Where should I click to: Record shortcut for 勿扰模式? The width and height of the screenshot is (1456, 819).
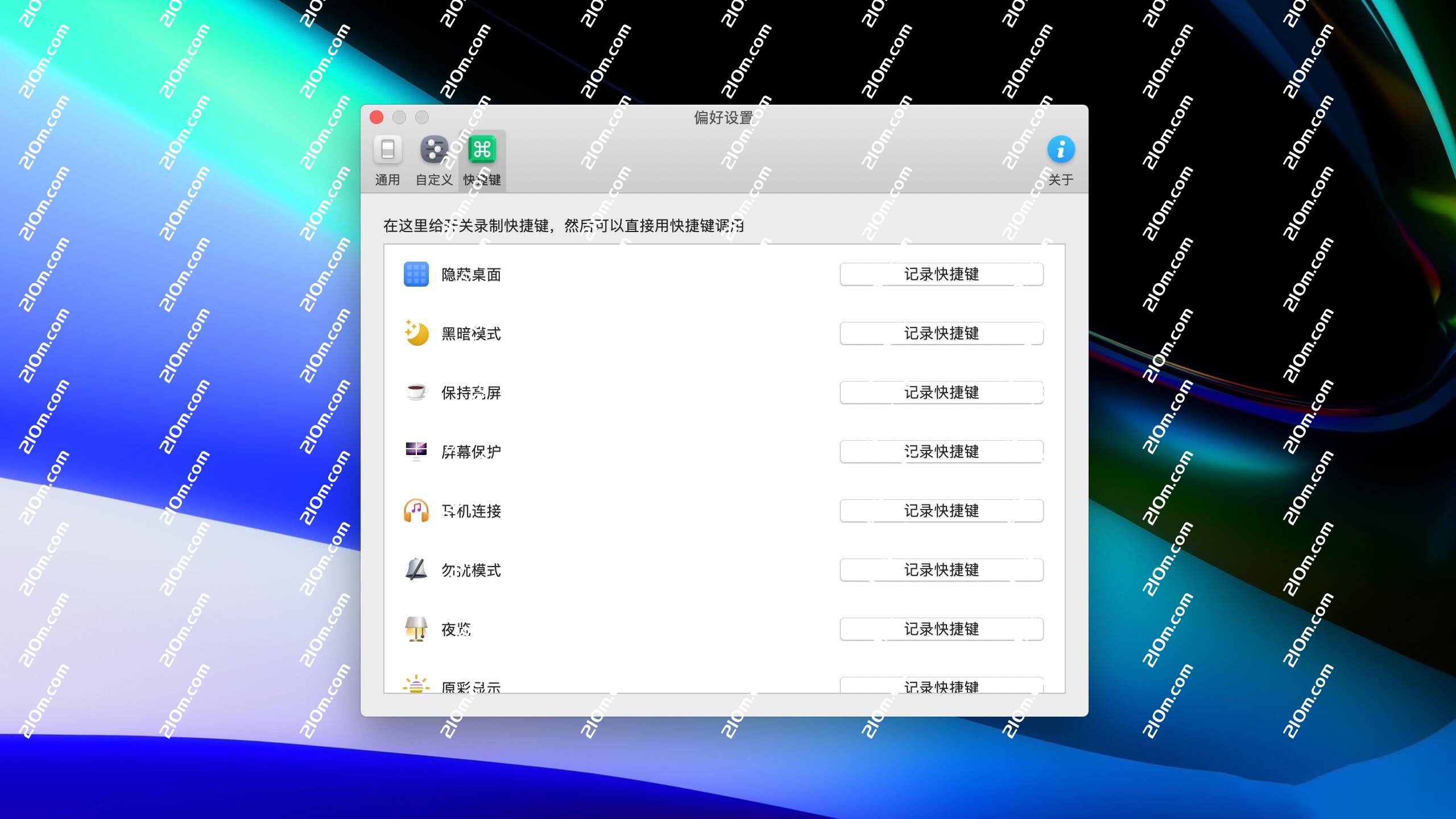(941, 570)
